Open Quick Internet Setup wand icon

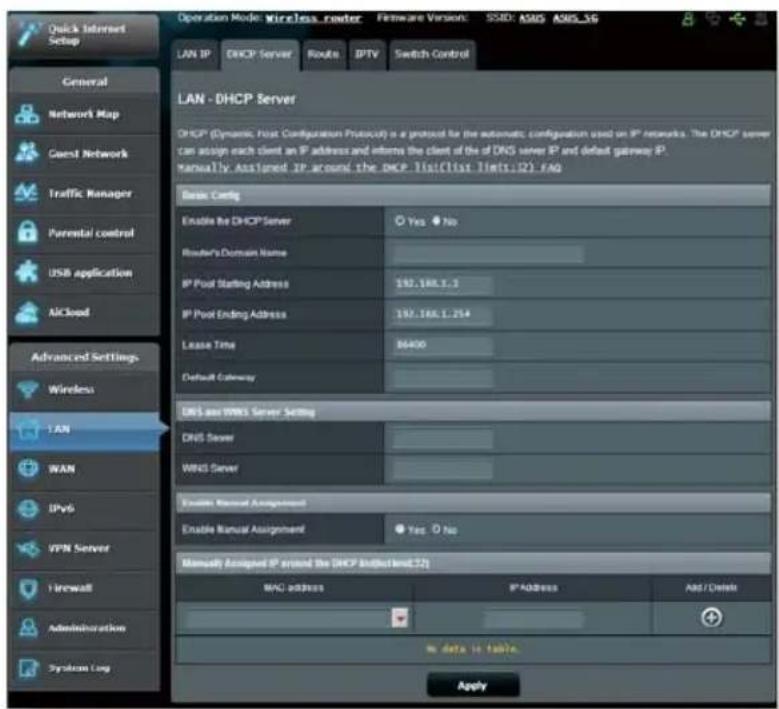28,34
